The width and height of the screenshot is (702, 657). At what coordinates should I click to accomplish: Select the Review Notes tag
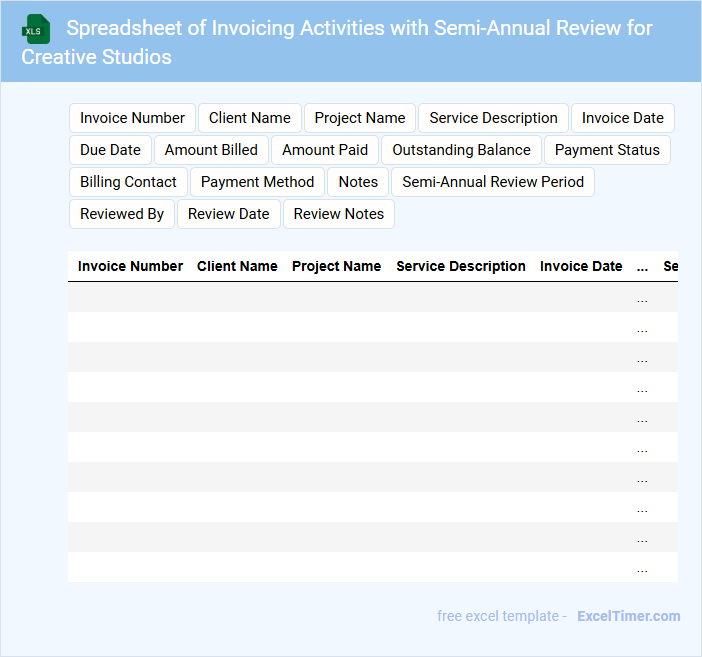pos(339,214)
